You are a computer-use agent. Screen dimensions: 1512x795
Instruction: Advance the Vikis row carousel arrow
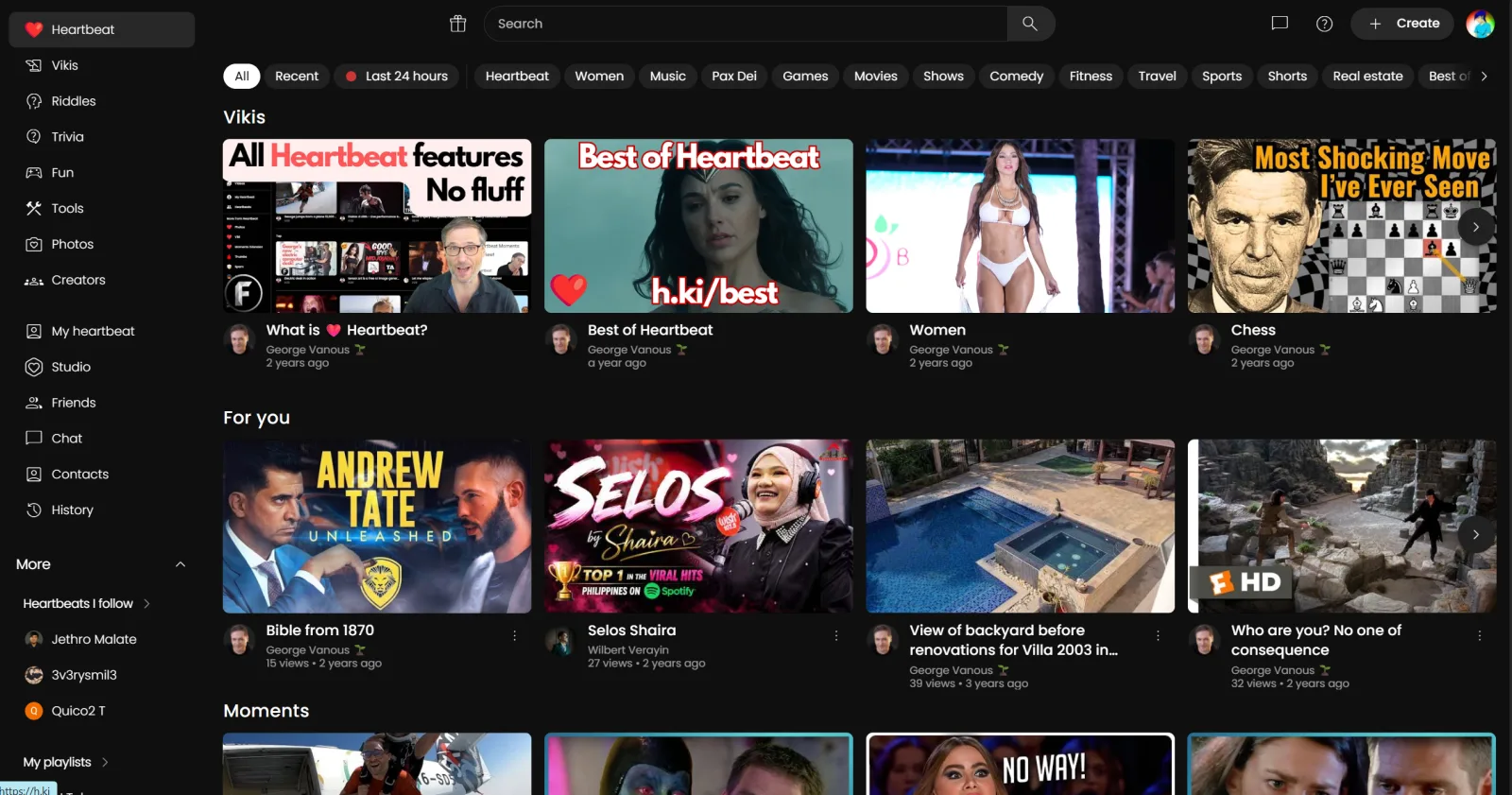[x=1476, y=227]
